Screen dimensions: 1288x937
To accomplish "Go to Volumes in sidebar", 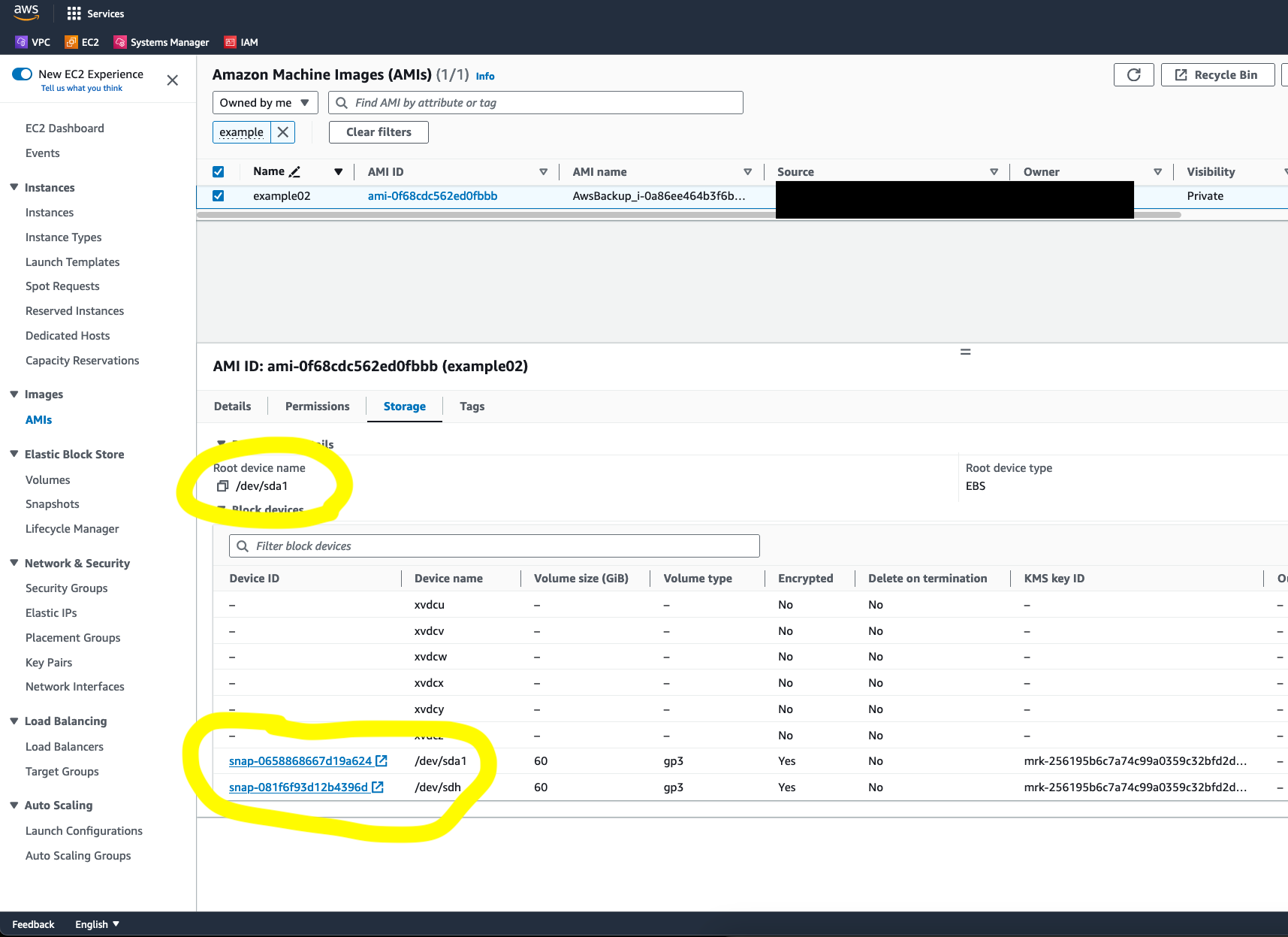I will click(x=48, y=480).
